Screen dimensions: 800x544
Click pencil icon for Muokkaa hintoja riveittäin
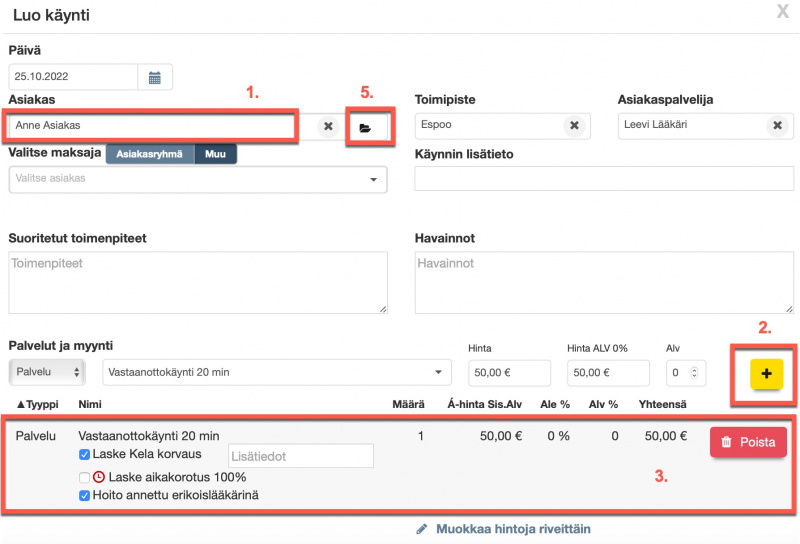(x=422, y=528)
